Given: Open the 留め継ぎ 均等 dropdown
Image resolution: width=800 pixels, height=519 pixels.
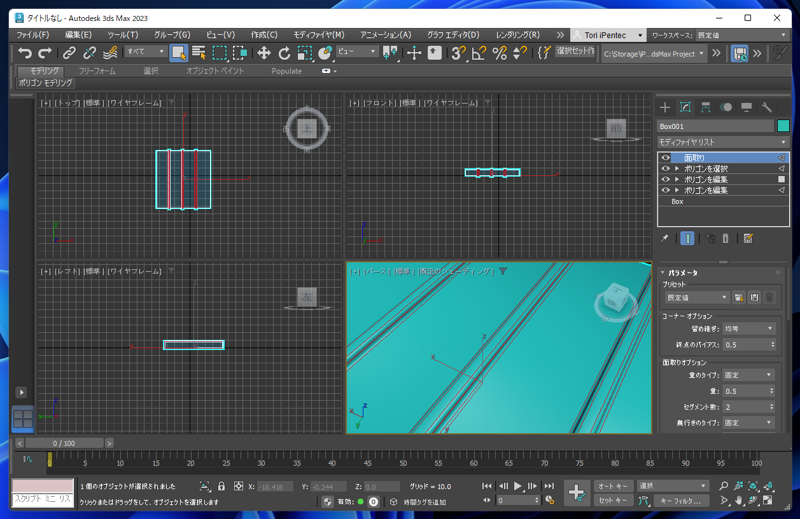Looking at the screenshot, I should pyautogui.click(x=748, y=329).
